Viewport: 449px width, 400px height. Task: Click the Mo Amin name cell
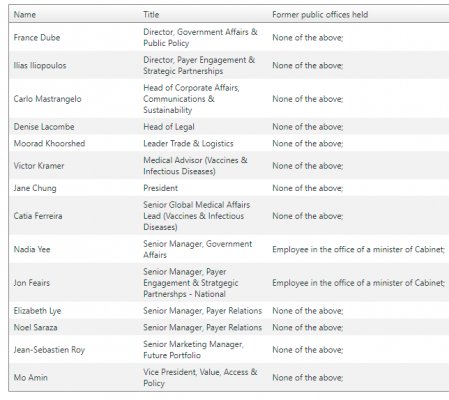pos(31,378)
